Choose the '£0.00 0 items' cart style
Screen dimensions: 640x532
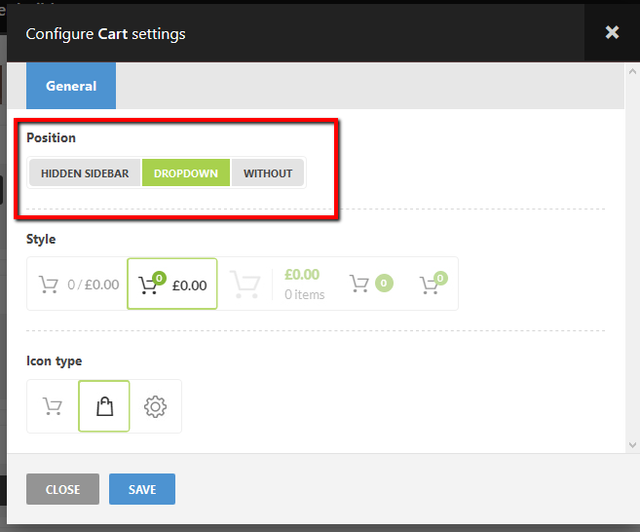pyautogui.click(x=278, y=284)
